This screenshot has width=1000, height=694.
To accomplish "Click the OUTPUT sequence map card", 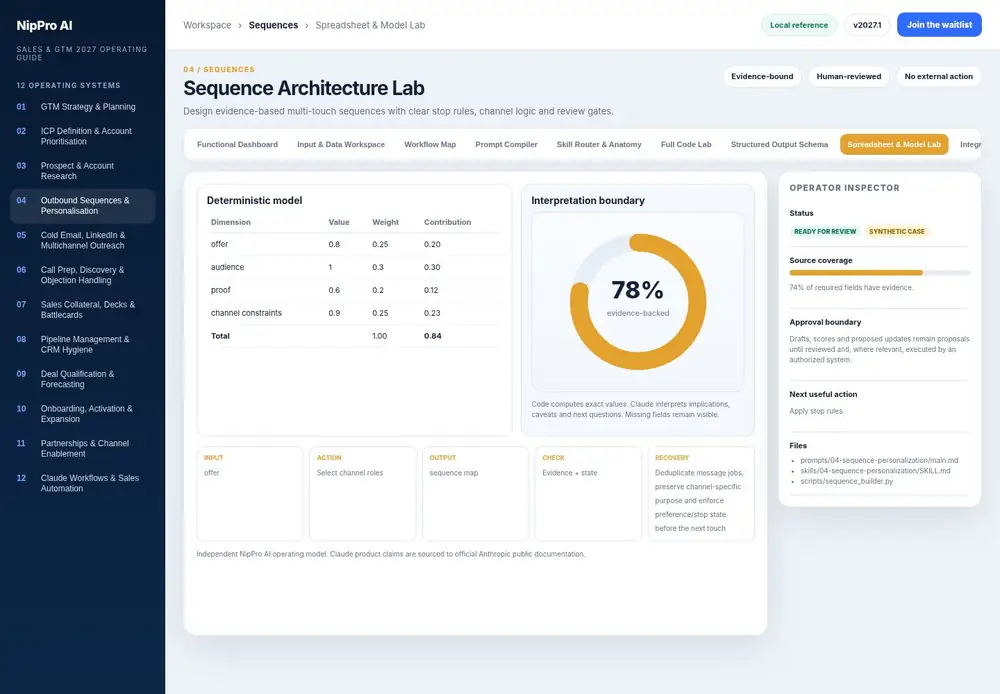I will point(475,493).
